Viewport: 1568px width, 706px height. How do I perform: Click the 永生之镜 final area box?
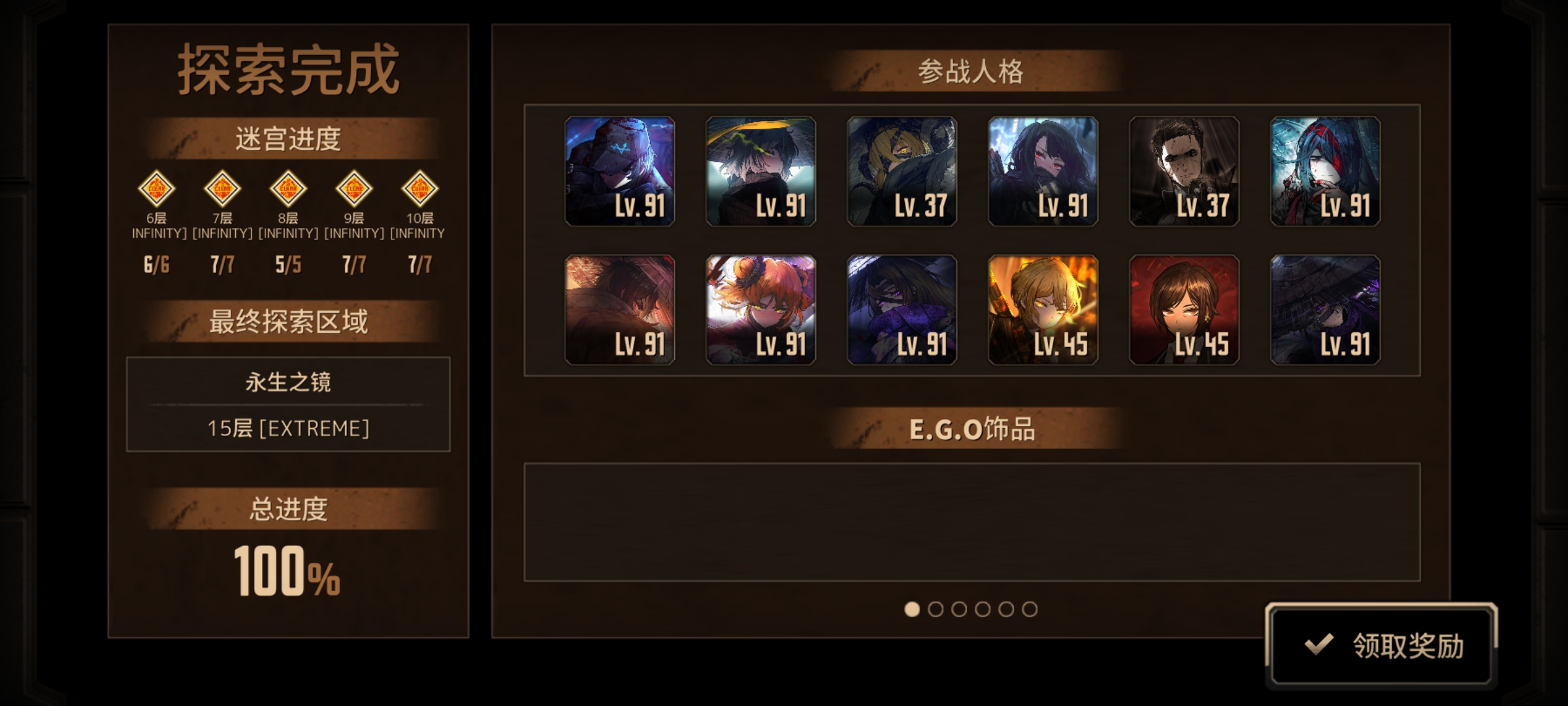(x=288, y=404)
